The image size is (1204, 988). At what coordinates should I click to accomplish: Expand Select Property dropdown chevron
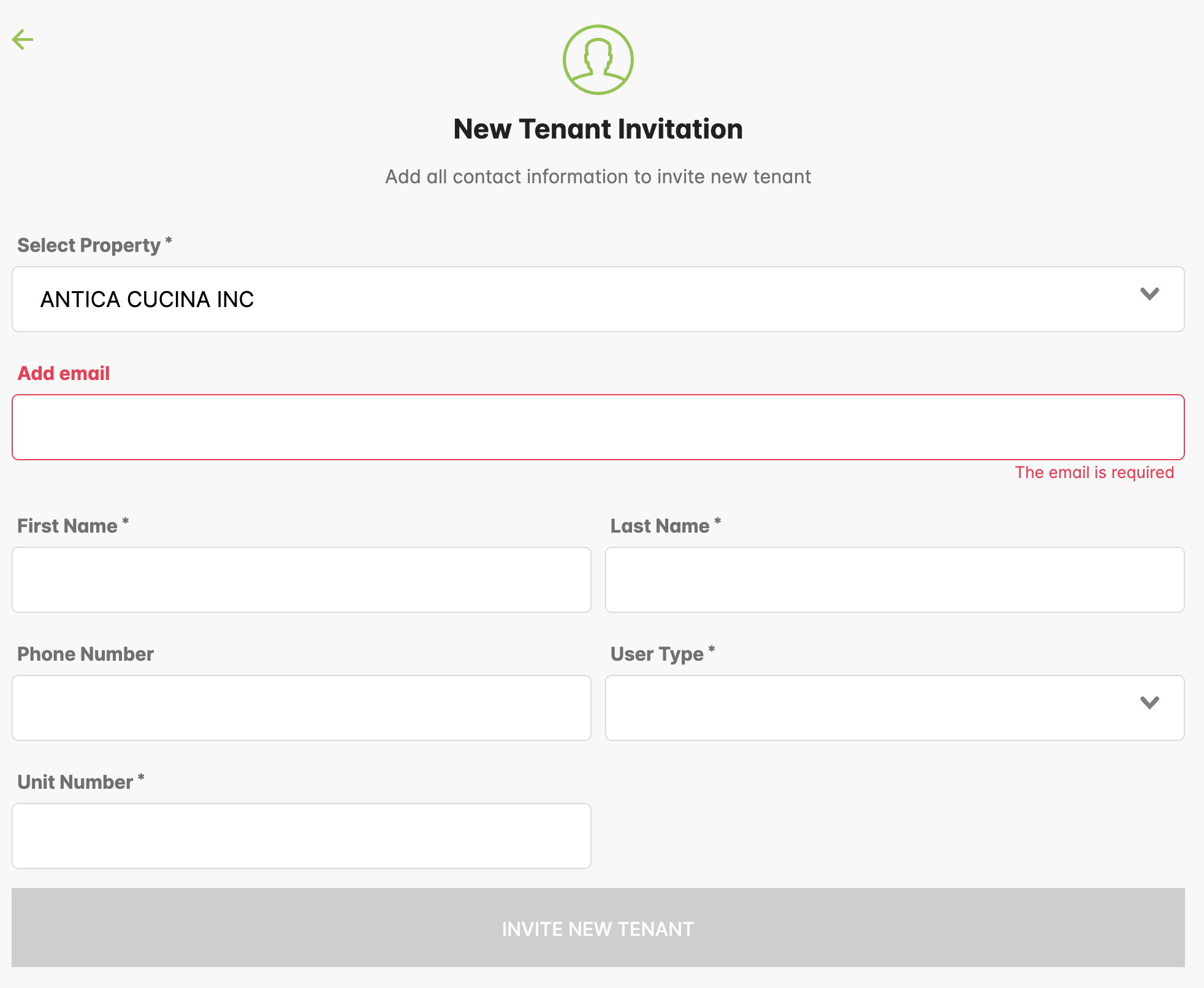coord(1149,294)
